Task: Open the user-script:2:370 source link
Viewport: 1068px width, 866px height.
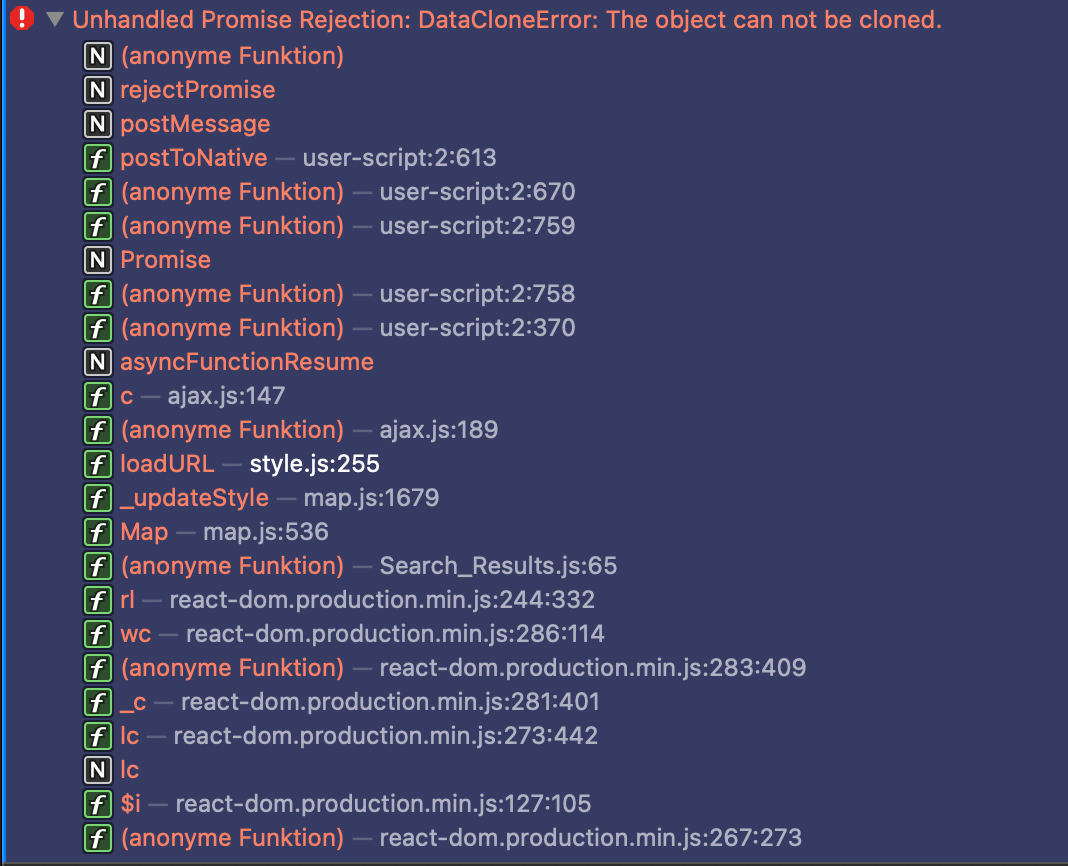Action: pyautogui.click(x=477, y=328)
